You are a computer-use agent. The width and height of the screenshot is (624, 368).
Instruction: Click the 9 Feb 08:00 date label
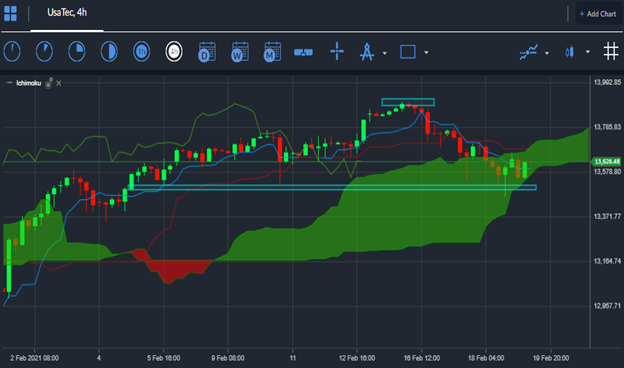(x=228, y=358)
